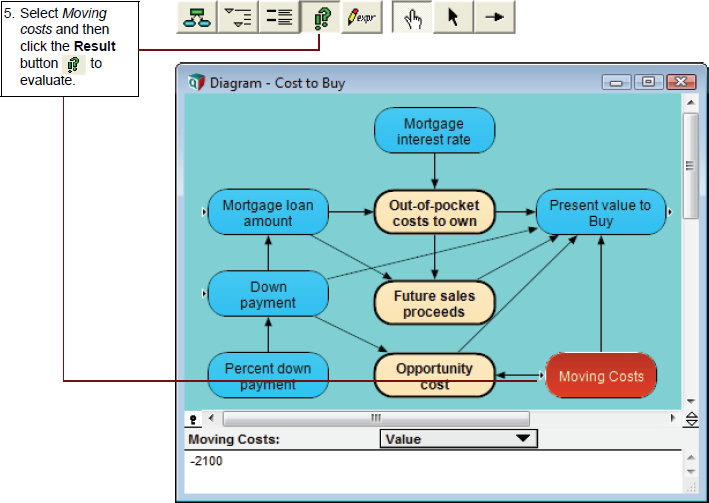
Task: Activate the browse hand tool
Action: pos(412,17)
